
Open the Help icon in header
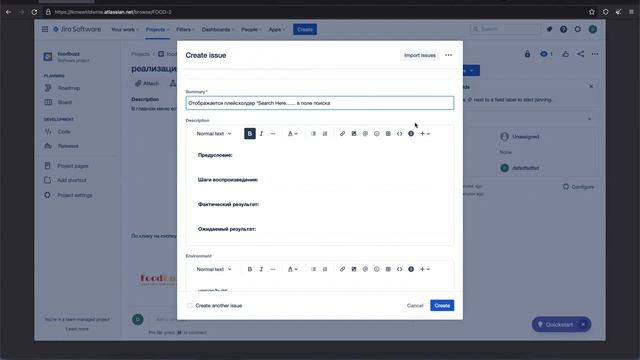tap(563, 29)
